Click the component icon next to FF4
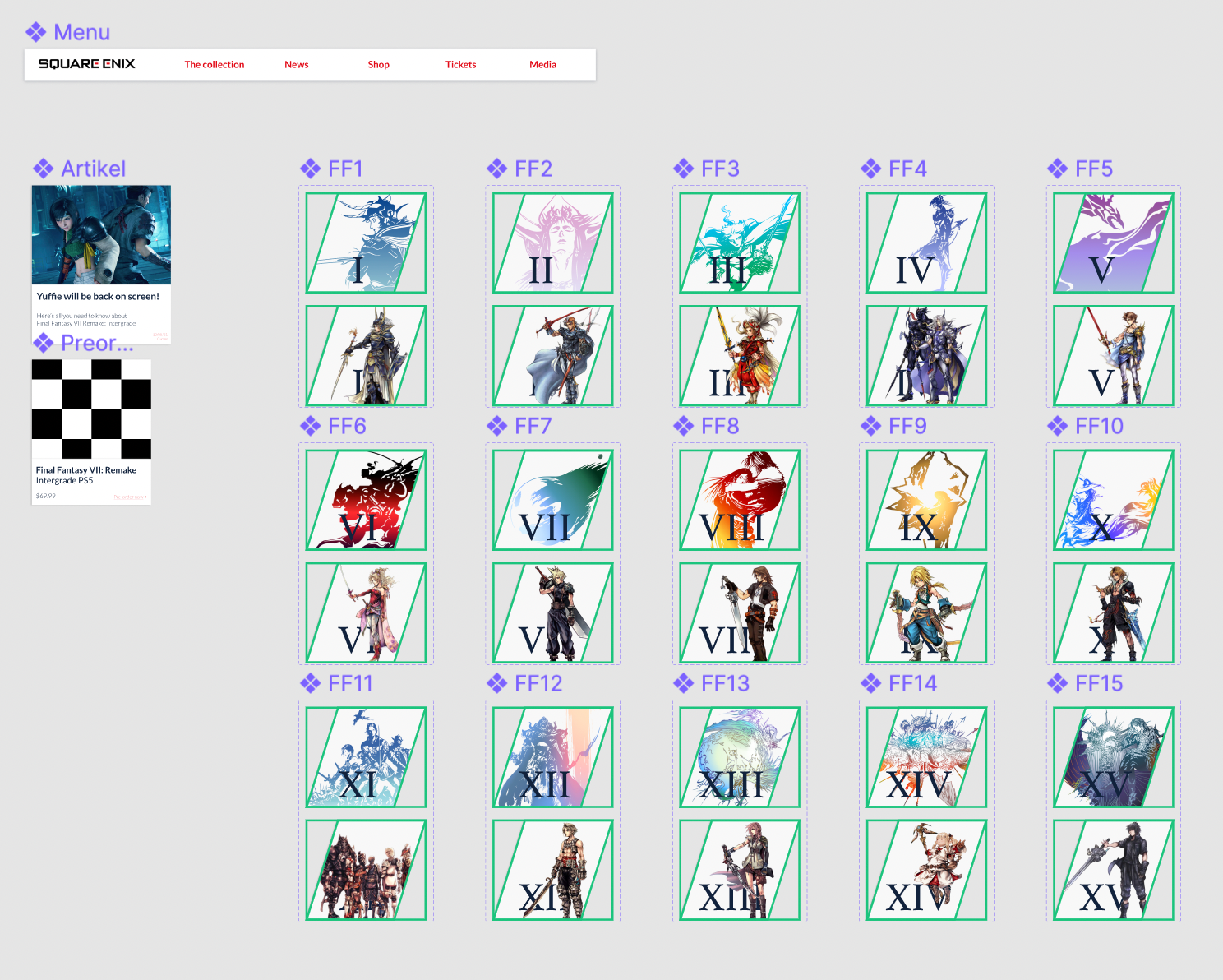This screenshot has height=980, width=1223. click(x=870, y=169)
